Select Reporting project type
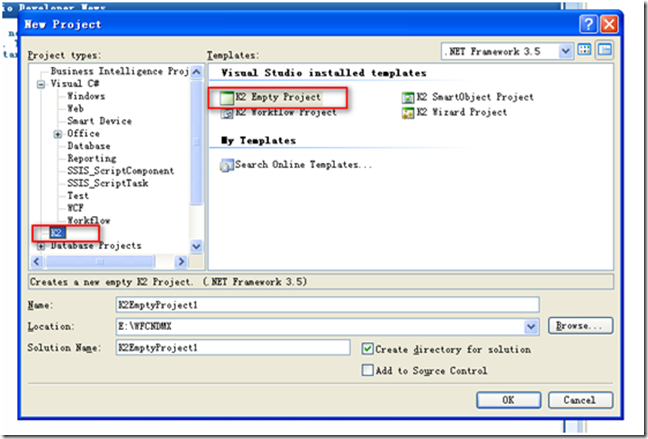The height and width of the screenshot is (439, 648). (92, 158)
